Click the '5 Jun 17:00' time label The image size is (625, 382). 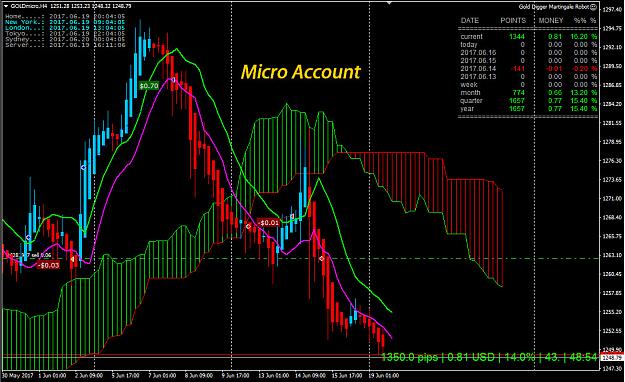coord(125,375)
